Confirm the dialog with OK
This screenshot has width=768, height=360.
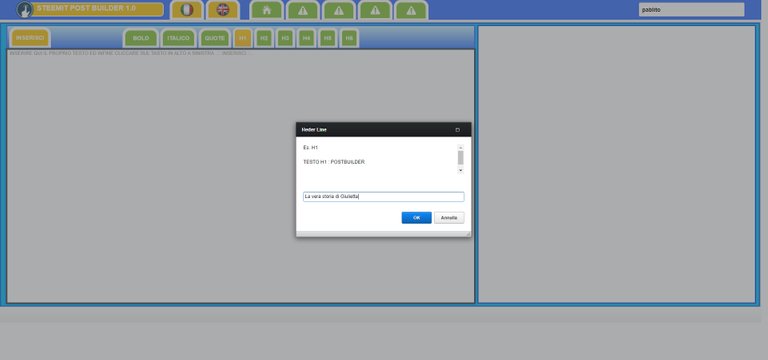(x=416, y=218)
